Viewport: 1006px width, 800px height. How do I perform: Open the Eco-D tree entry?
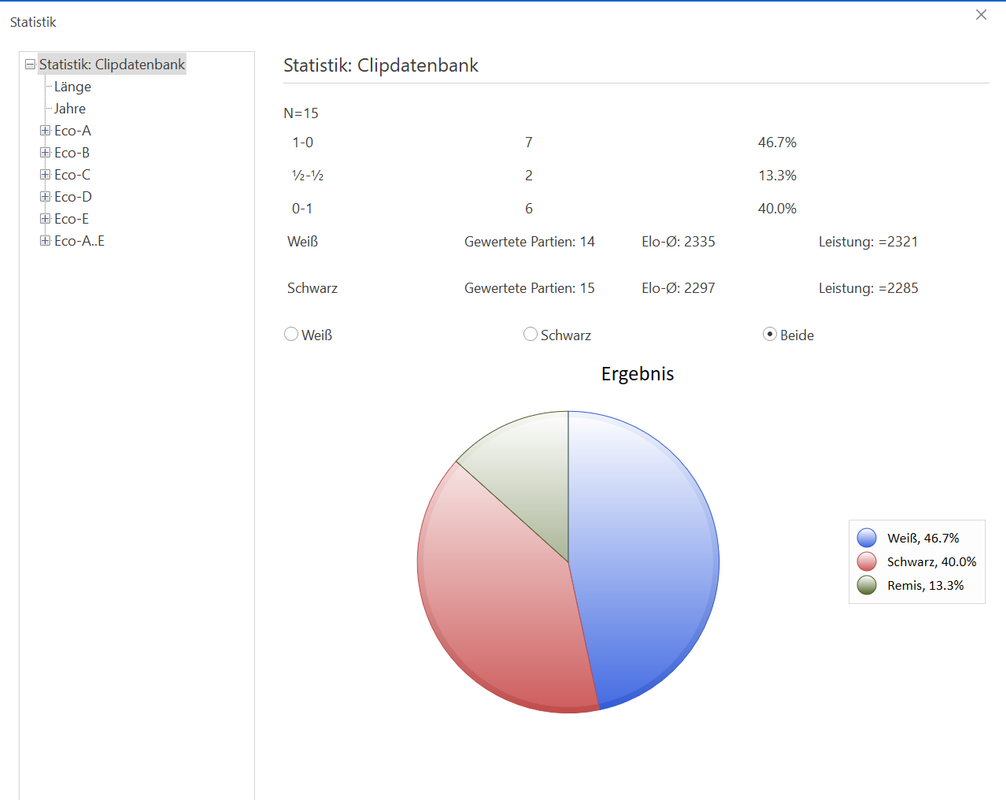coord(73,197)
